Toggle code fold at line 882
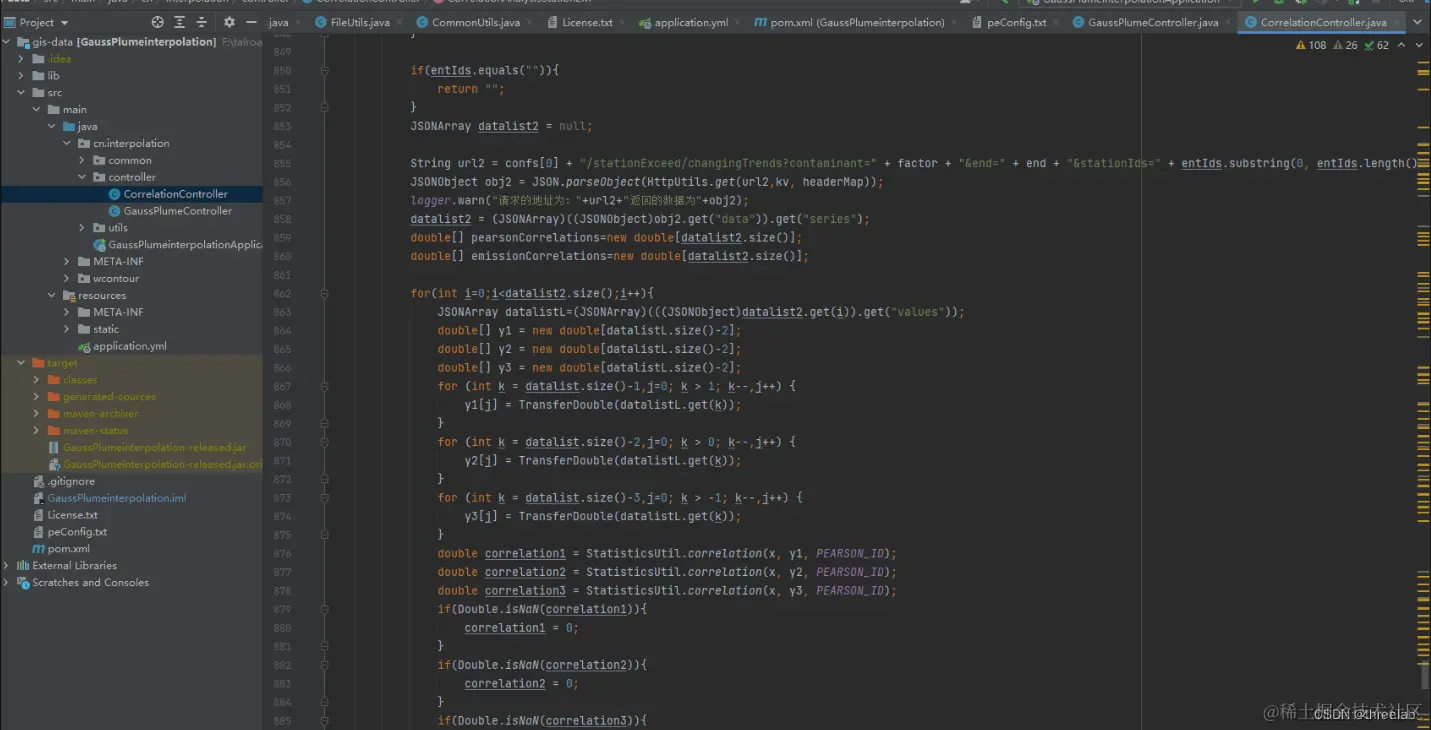Screen dimensions: 1431x730 tap(325, 665)
